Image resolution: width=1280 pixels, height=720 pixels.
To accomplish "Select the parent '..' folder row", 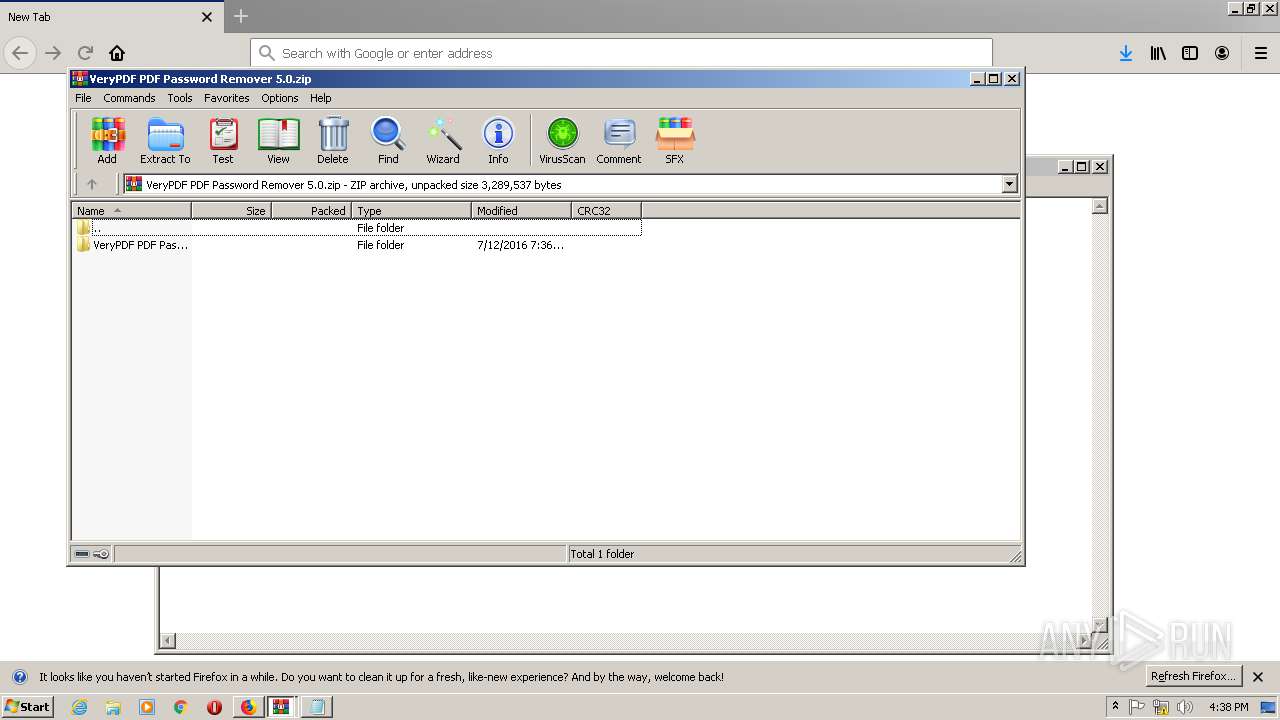I will (357, 228).
